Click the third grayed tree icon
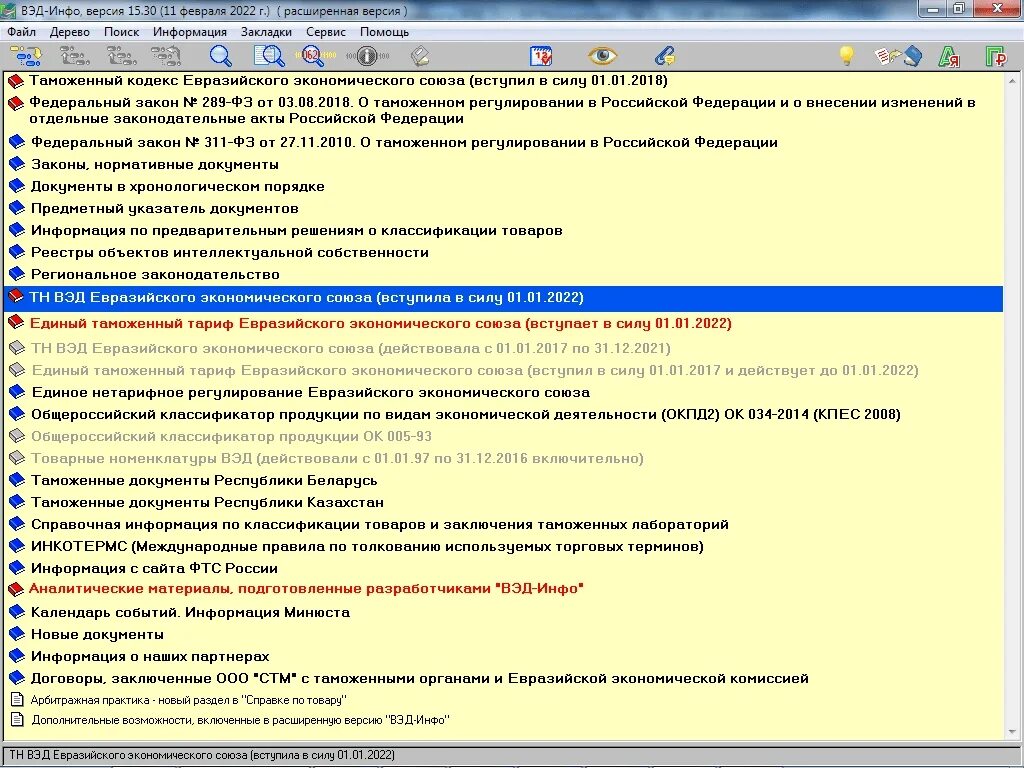This screenshot has height=768, width=1024. (x=121, y=56)
